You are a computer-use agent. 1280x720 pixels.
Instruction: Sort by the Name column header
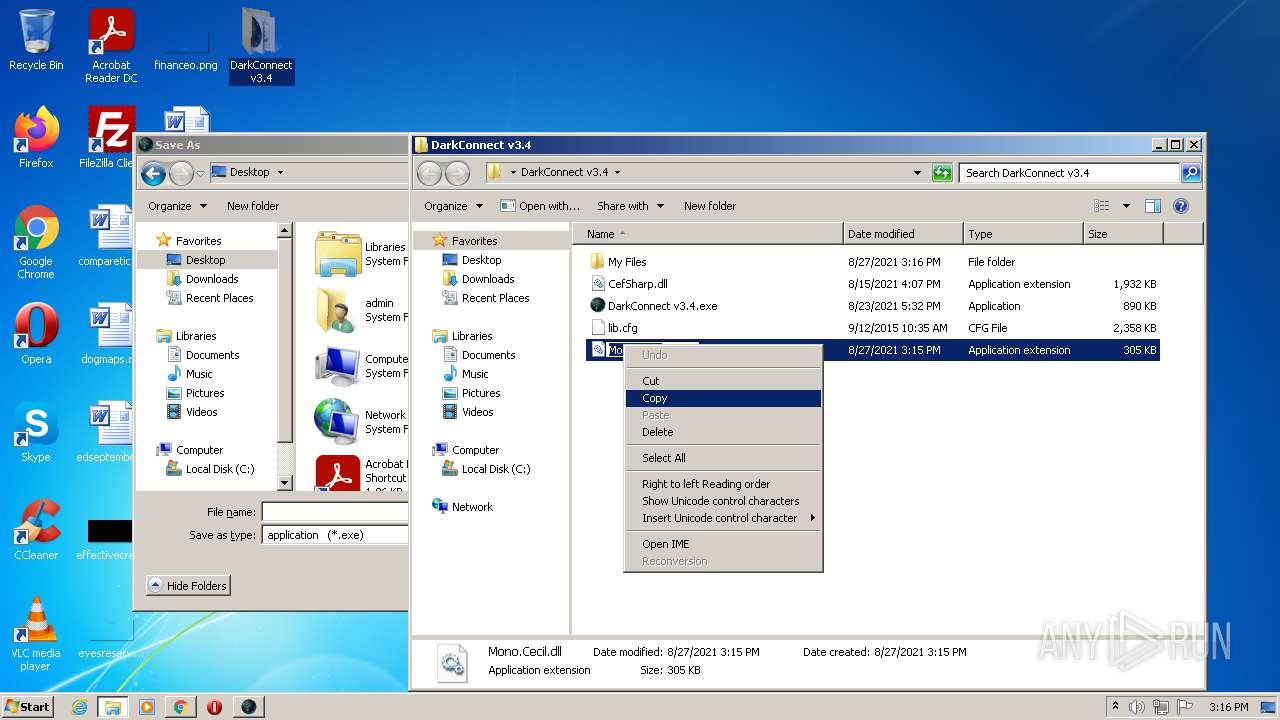707,234
